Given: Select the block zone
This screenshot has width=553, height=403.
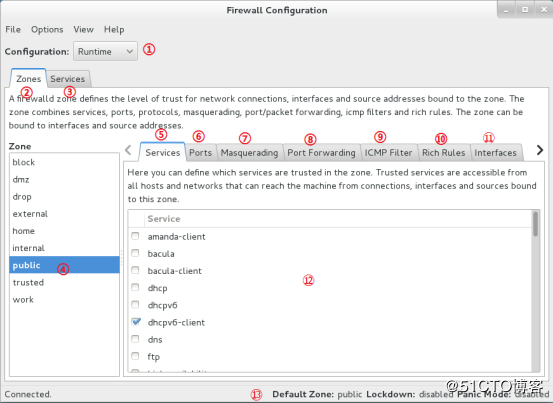Looking at the screenshot, I should [64, 163].
